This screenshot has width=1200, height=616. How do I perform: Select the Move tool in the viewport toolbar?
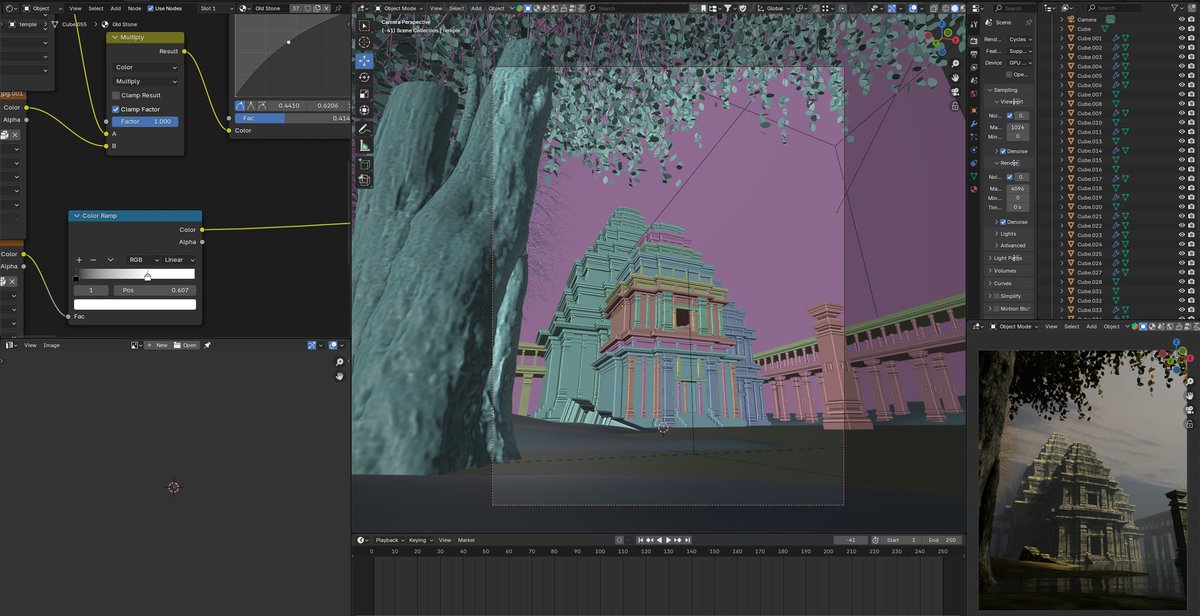pos(364,60)
